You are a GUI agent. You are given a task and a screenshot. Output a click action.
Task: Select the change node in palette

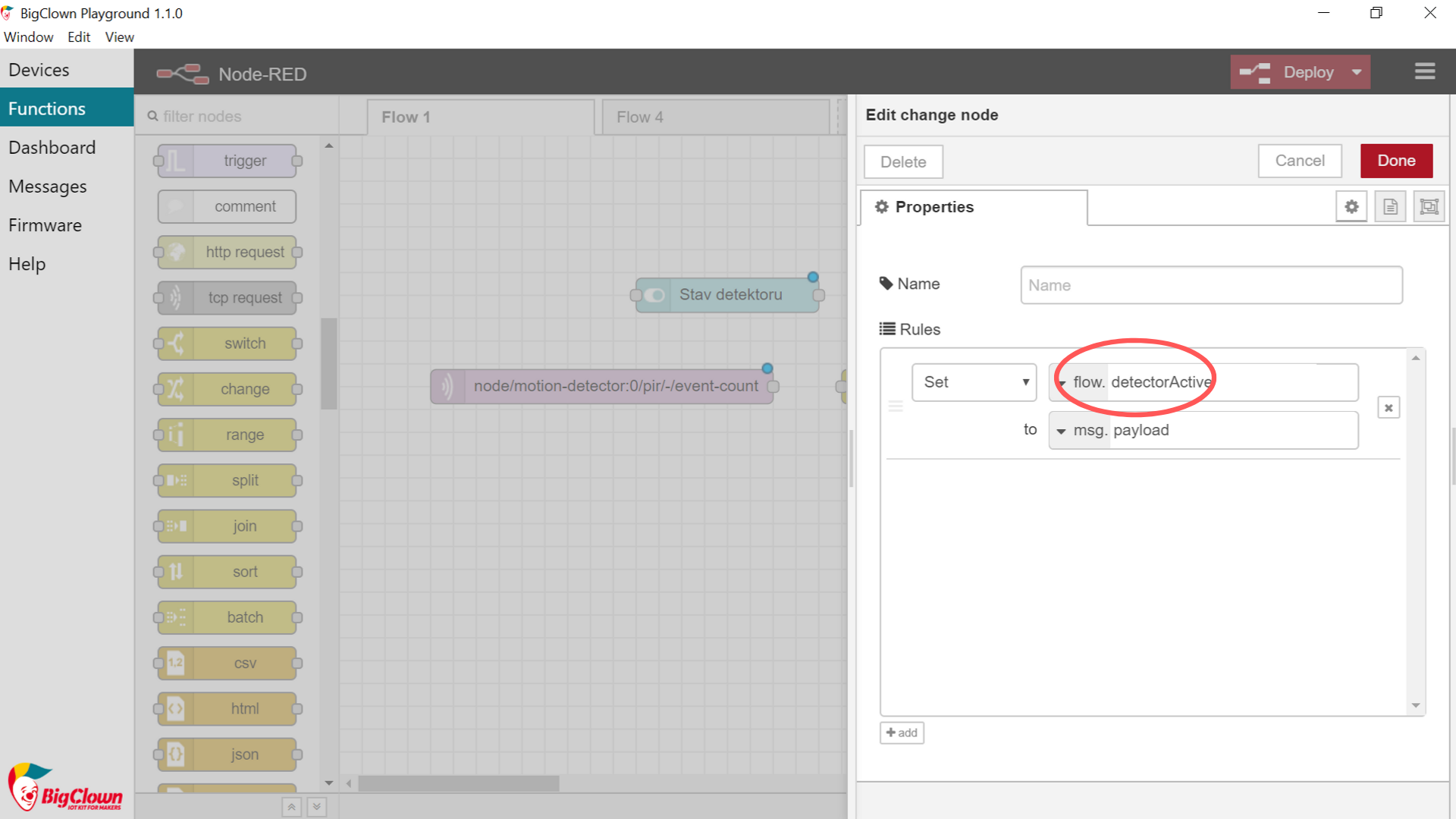point(227,389)
